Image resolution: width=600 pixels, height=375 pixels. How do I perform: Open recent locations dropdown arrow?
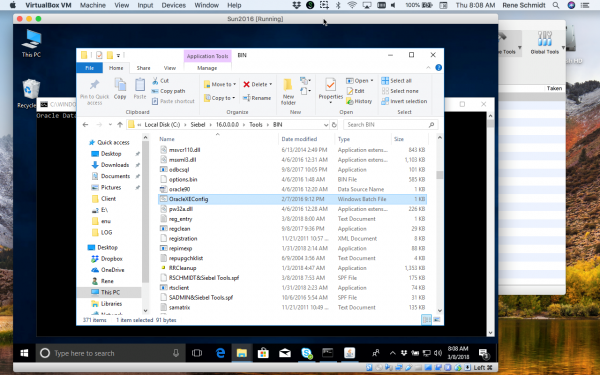[110, 125]
